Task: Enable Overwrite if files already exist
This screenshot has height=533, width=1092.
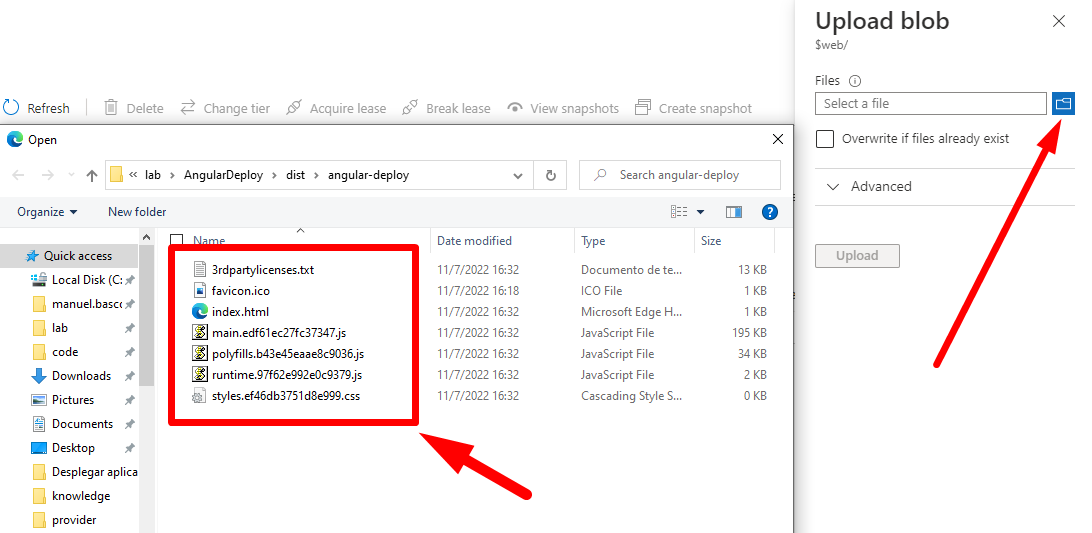Action: coord(825,139)
